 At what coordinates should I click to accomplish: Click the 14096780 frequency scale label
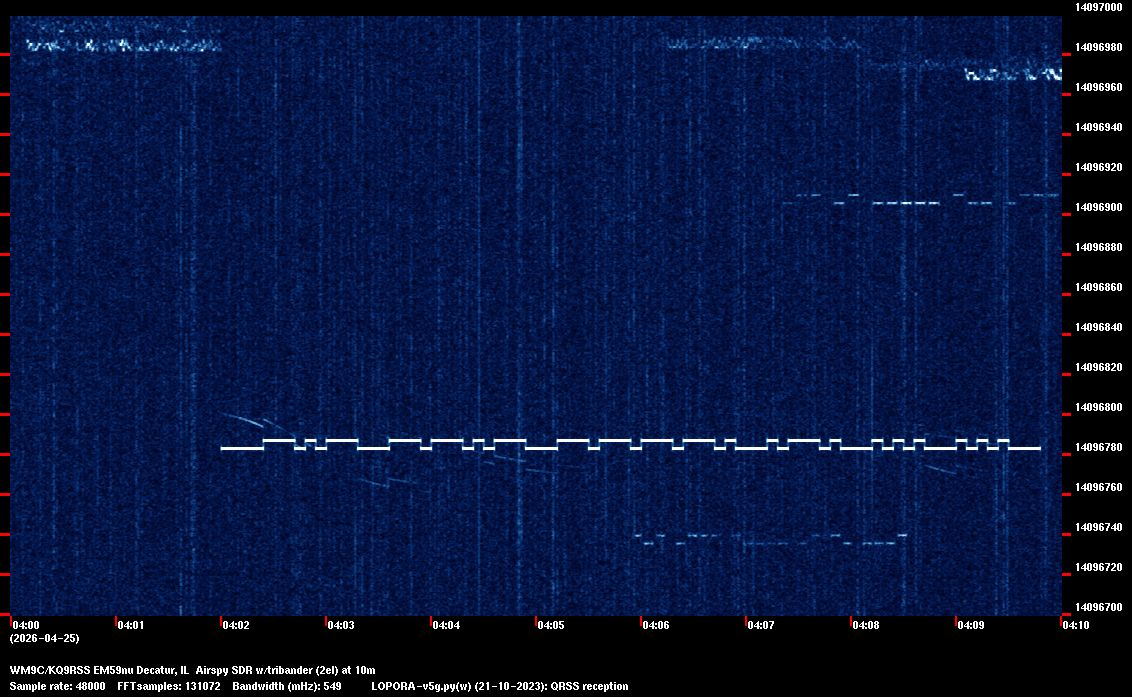(x=1098, y=447)
